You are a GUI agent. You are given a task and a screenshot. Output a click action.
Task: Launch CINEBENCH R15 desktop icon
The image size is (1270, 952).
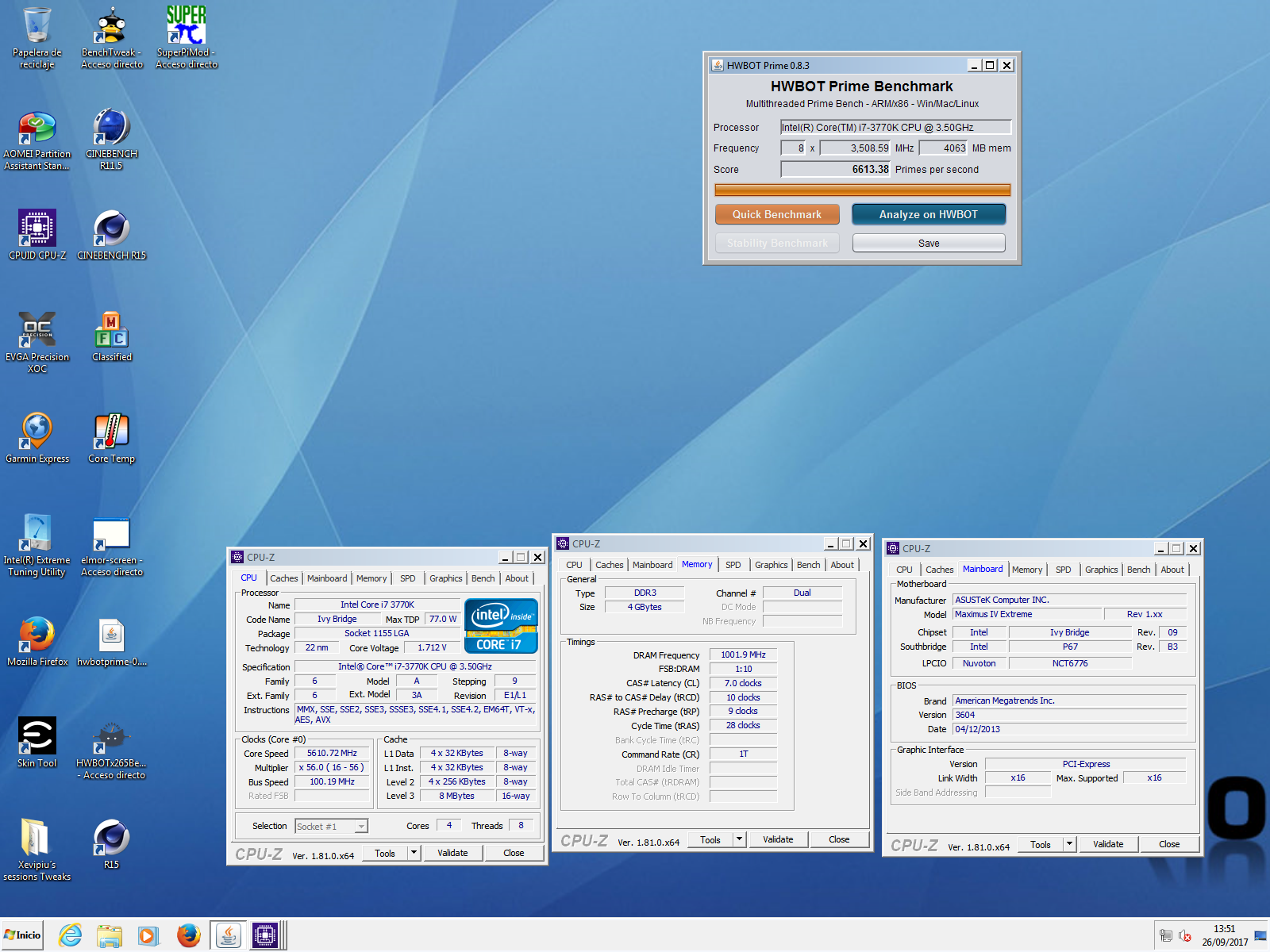[x=111, y=235]
